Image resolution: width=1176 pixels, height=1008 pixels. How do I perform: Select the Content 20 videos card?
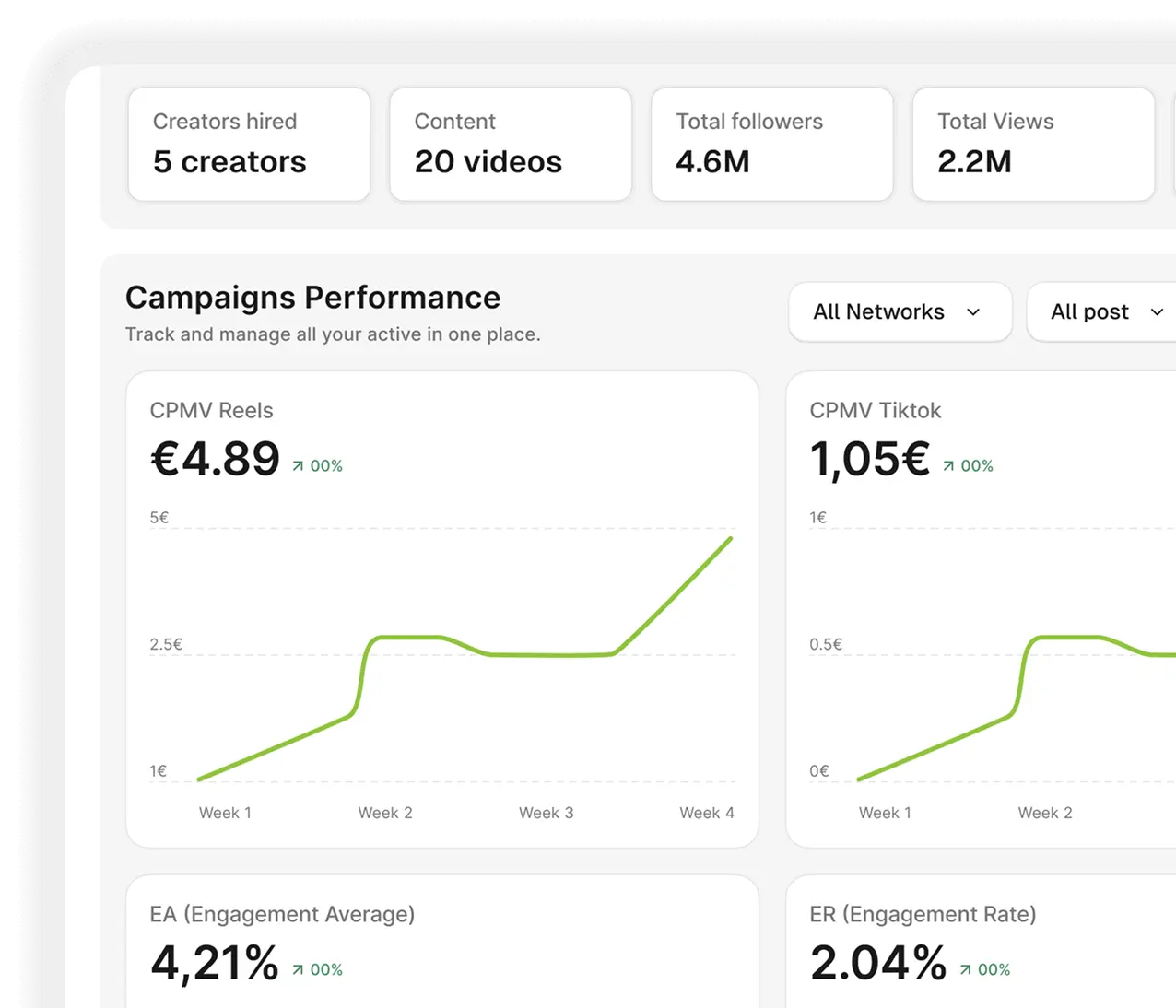[511, 144]
